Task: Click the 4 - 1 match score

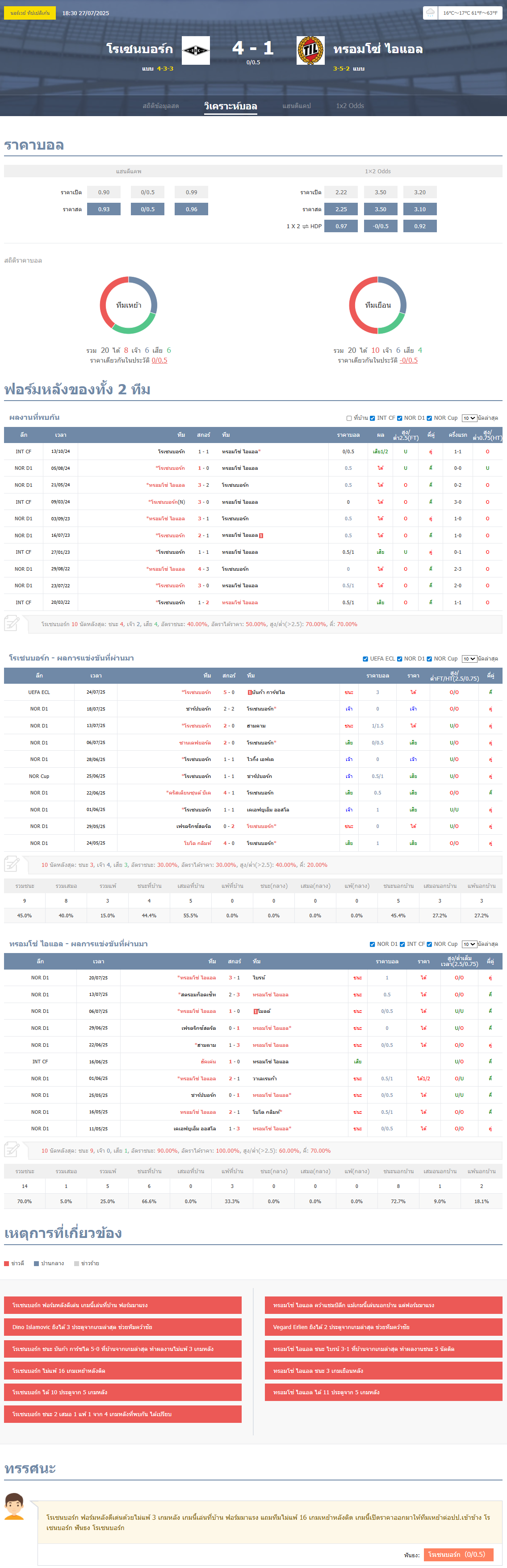Action: (253, 48)
